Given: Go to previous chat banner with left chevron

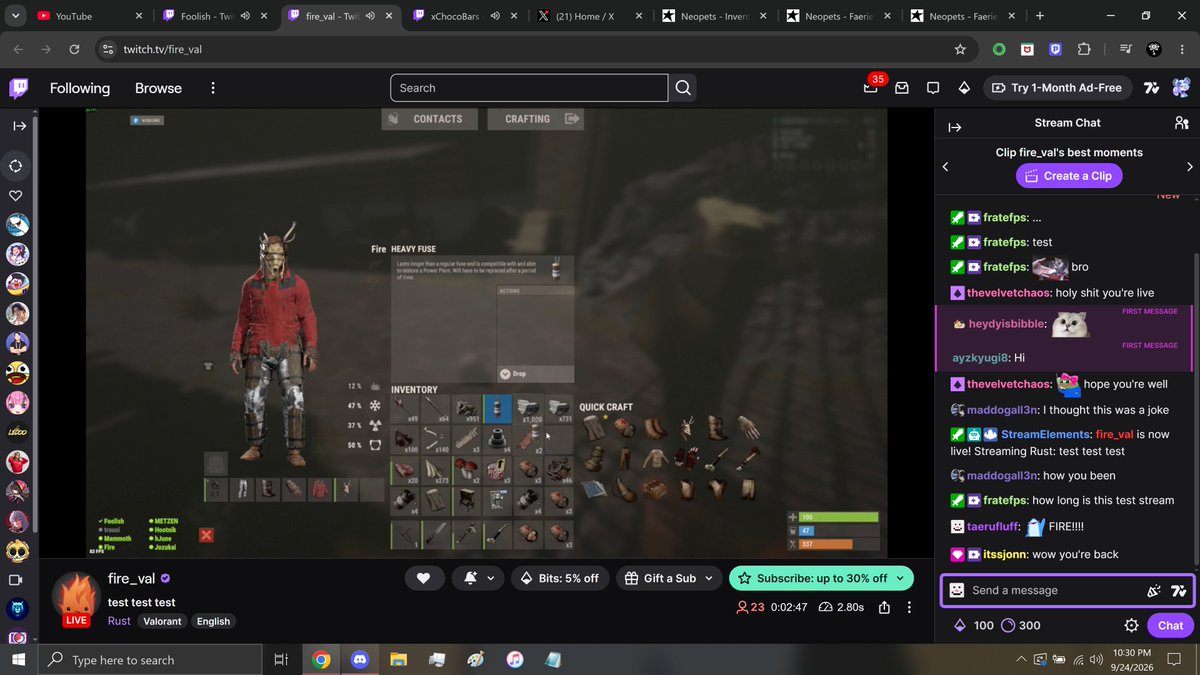Looking at the screenshot, I should [x=946, y=167].
